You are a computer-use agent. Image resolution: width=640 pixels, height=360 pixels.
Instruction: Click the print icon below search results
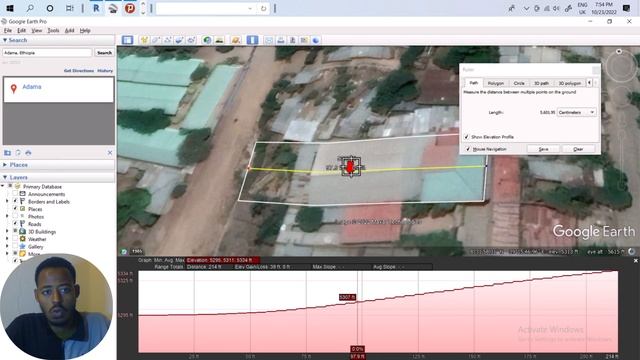(28, 153)
